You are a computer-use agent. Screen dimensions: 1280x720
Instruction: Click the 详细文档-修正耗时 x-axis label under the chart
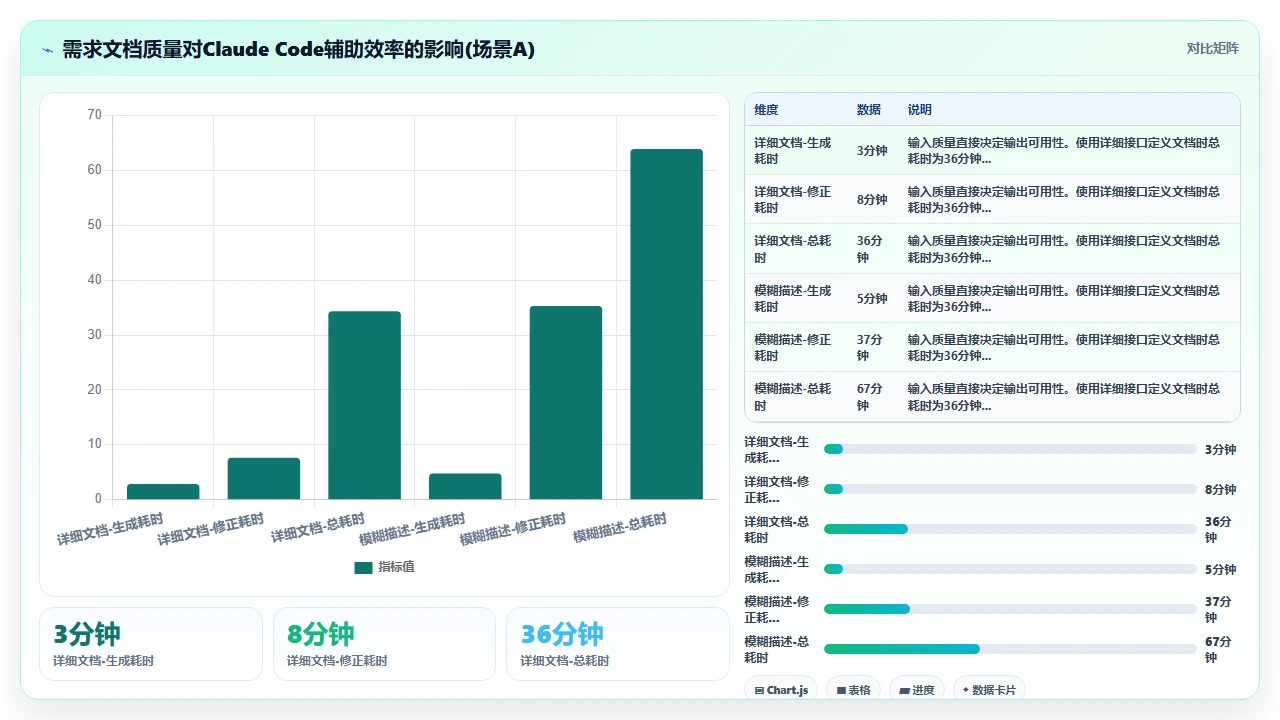(211, 529)
